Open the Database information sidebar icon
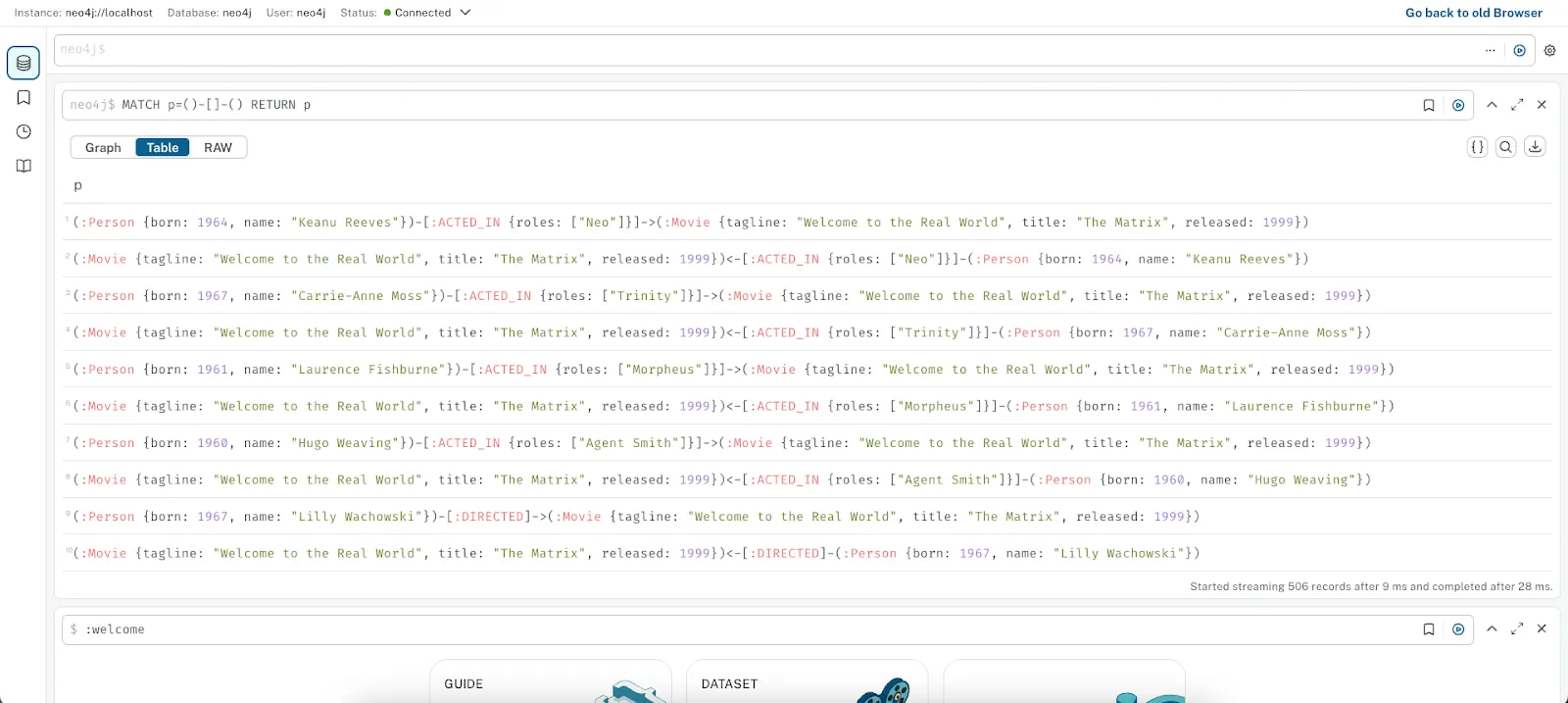Viewport: 1568px width, 703px height. [x=24, y=63]
